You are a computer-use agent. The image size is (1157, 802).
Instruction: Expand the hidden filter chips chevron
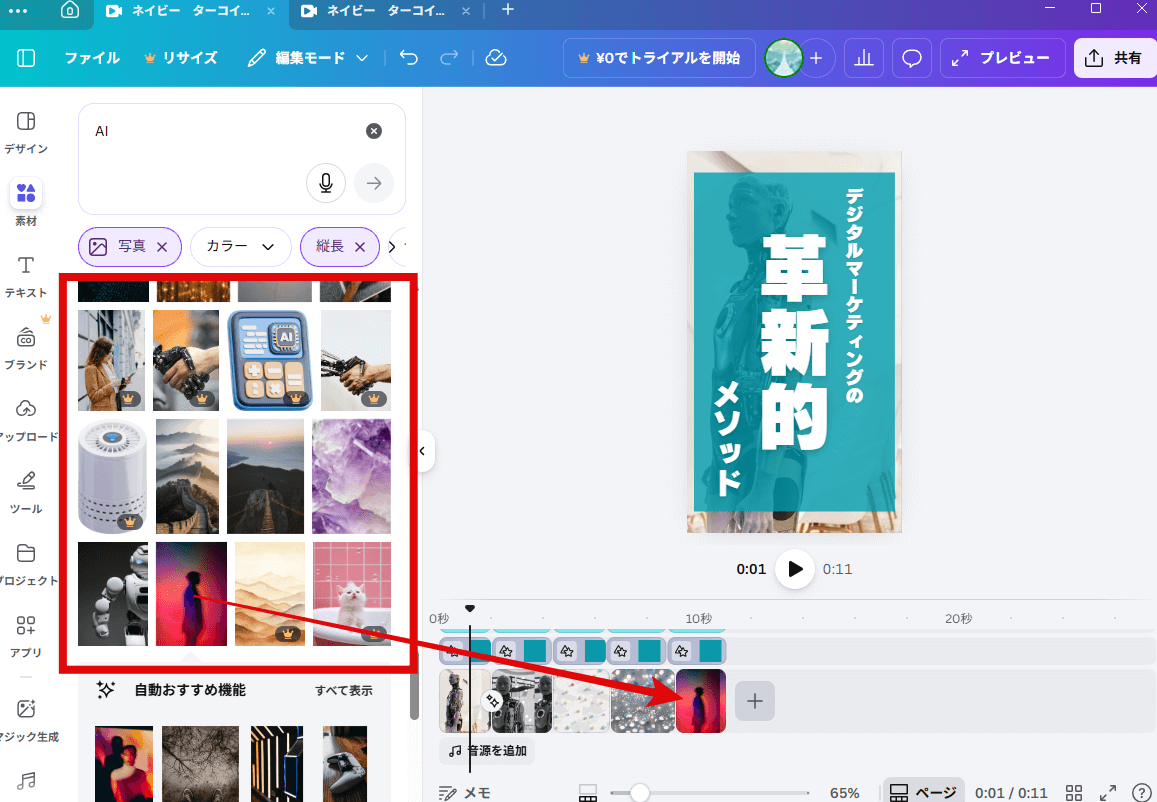pyautogui.click(x=395, y=246)
